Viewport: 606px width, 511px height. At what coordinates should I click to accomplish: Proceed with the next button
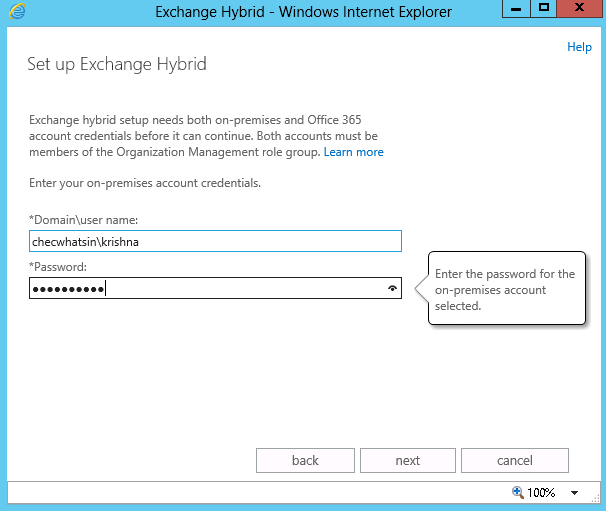coord(408,460)
